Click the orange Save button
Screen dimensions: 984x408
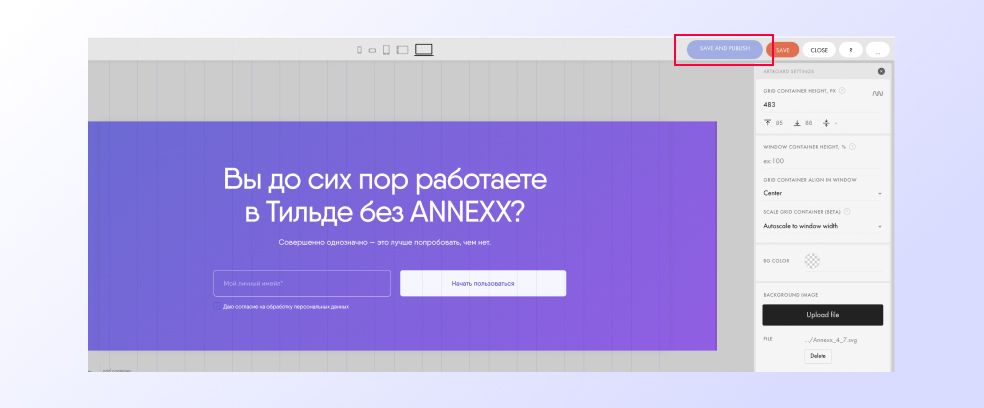pos(783,50)
